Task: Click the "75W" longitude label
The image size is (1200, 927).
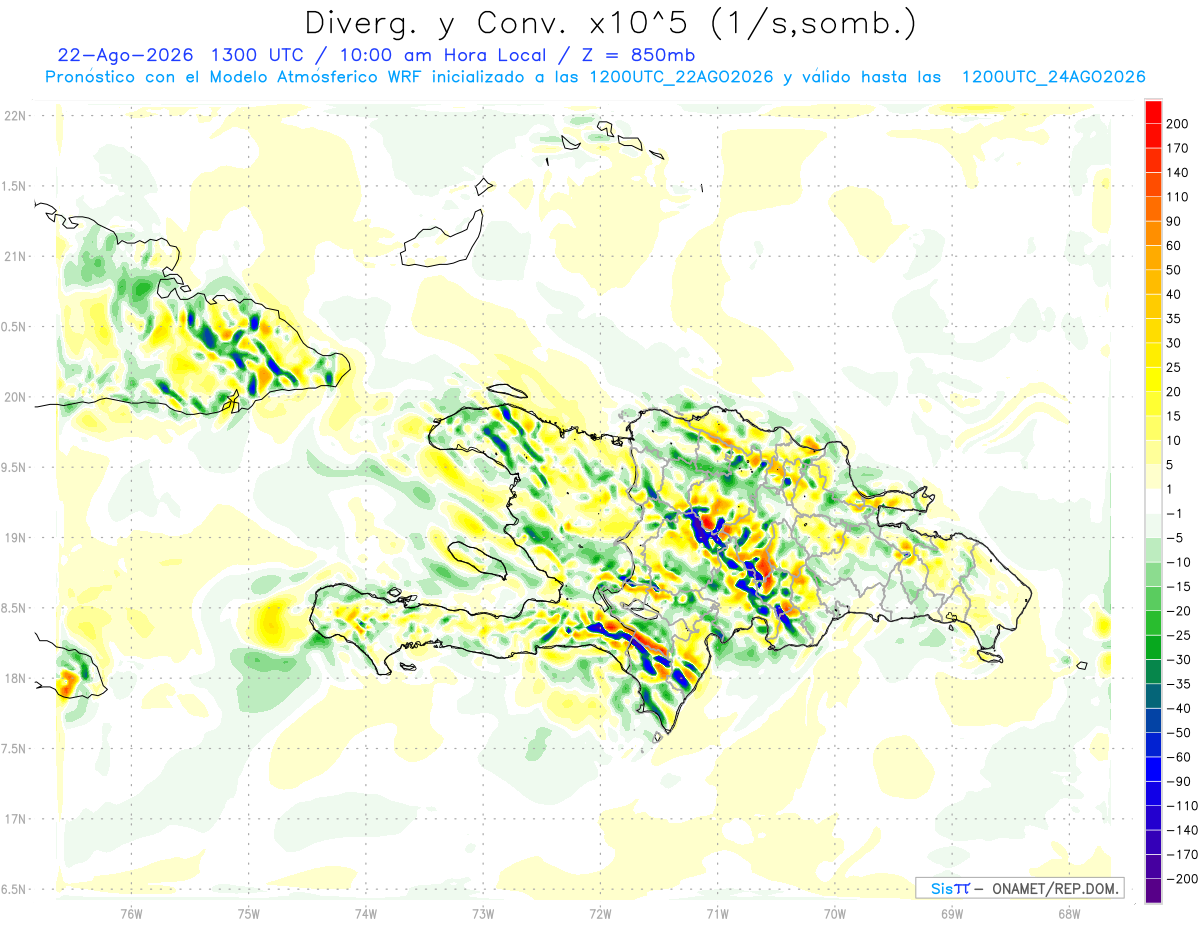Action: coord(249,914)
